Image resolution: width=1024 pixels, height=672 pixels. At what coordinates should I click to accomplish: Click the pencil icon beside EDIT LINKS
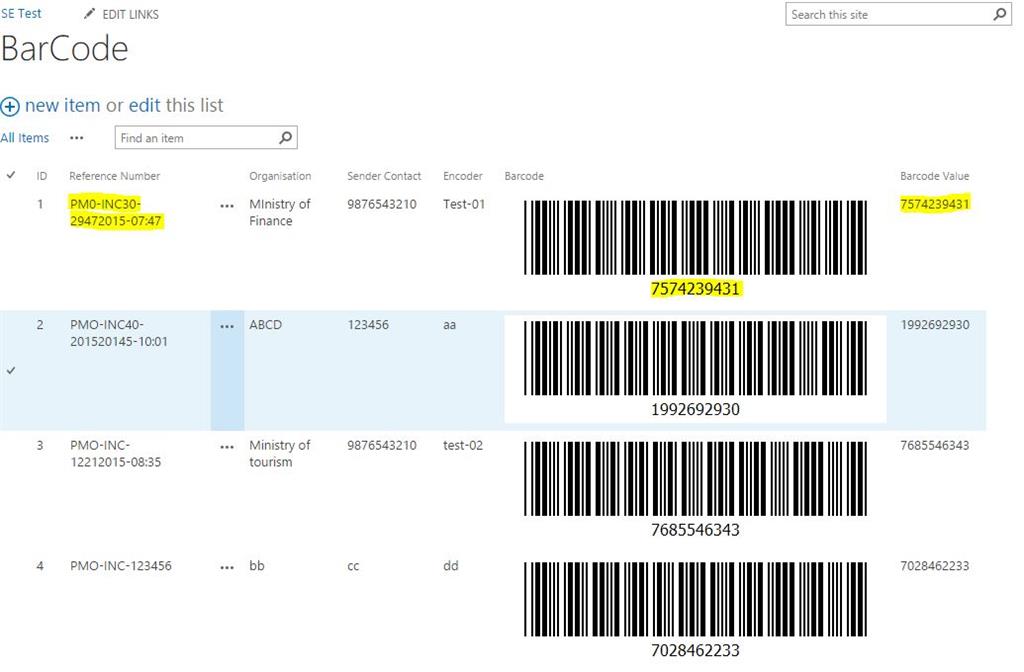(x=89, y=14)
